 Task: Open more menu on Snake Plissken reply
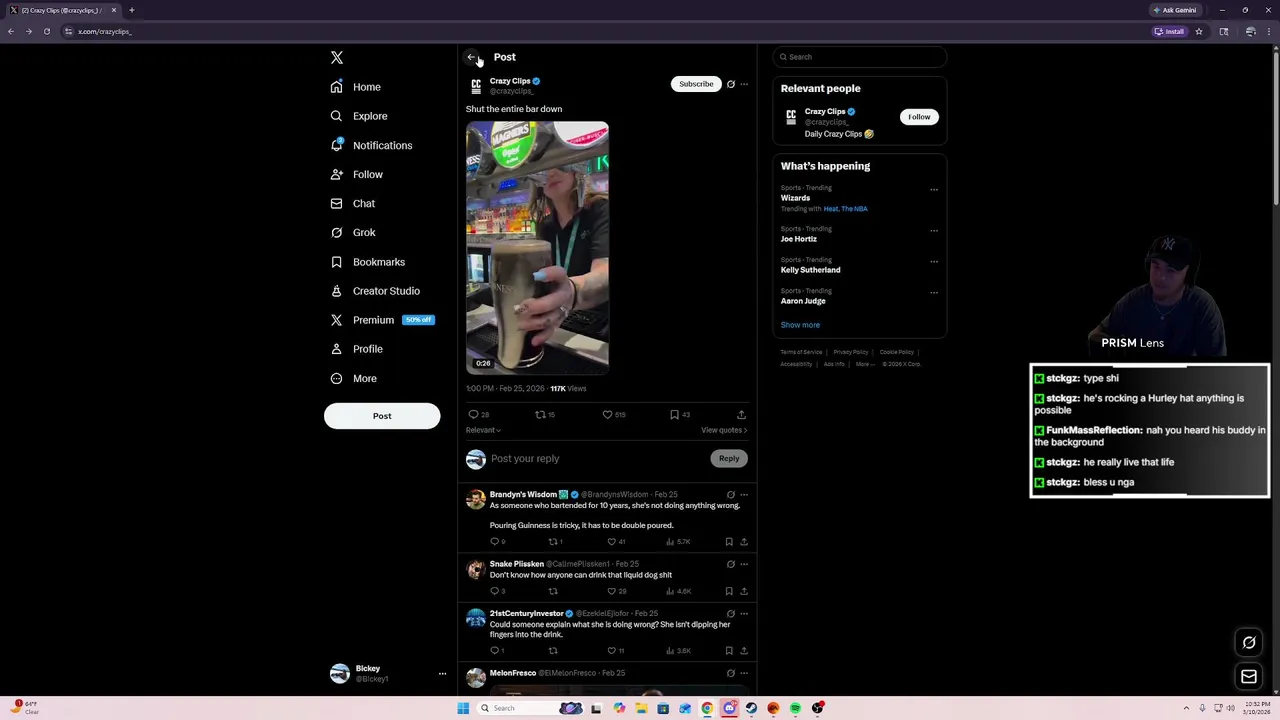(744, 564)
